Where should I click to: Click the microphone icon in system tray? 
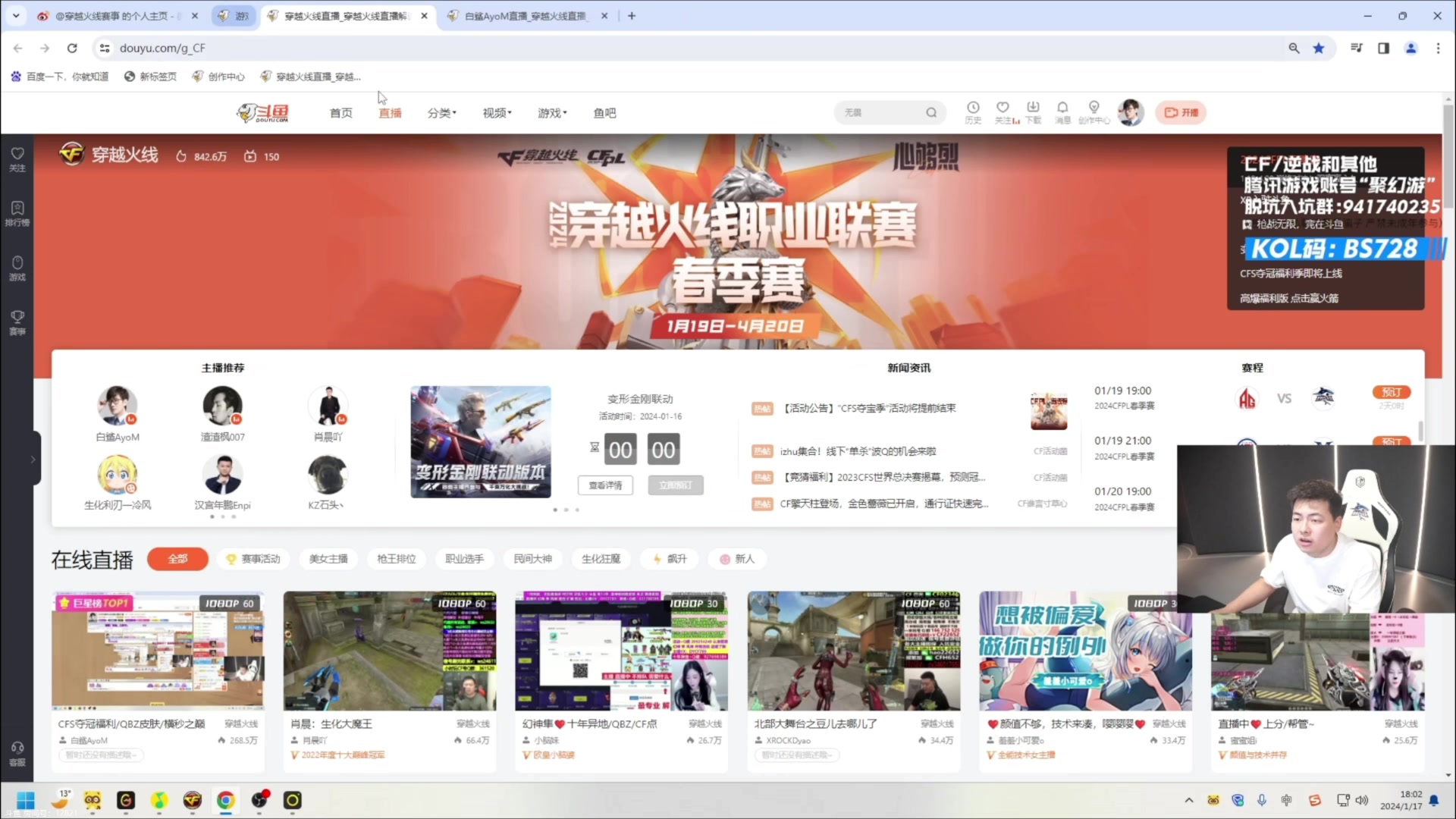[x=1262, y=800]
